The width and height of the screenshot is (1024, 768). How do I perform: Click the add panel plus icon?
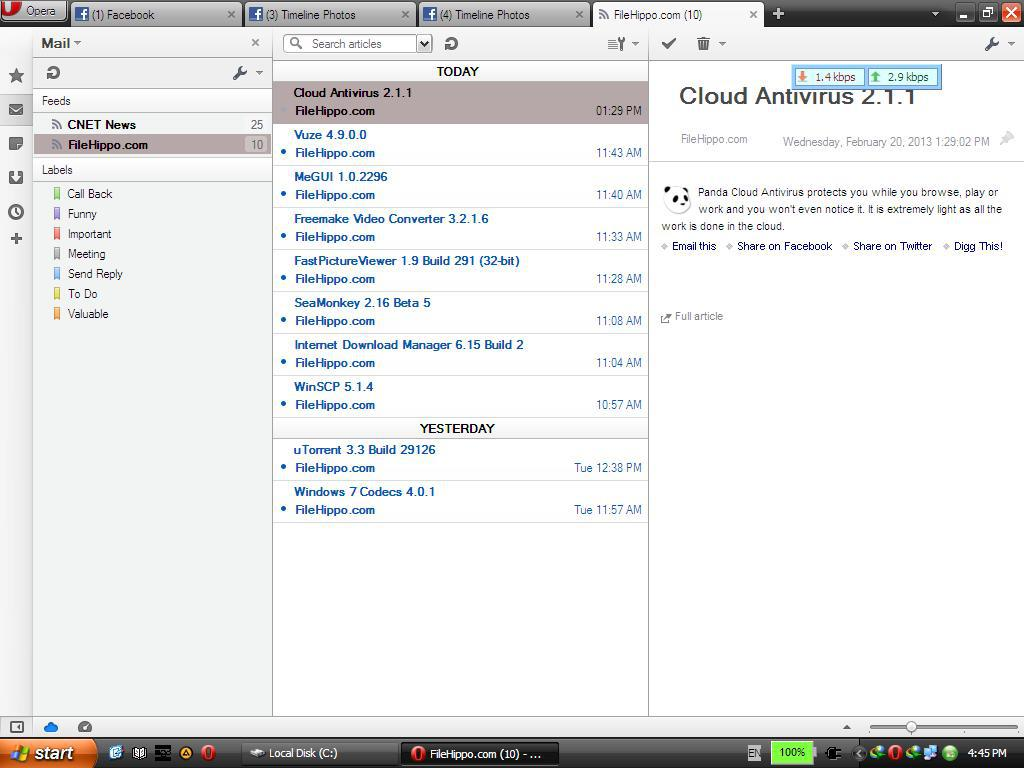tap(16, 238)
